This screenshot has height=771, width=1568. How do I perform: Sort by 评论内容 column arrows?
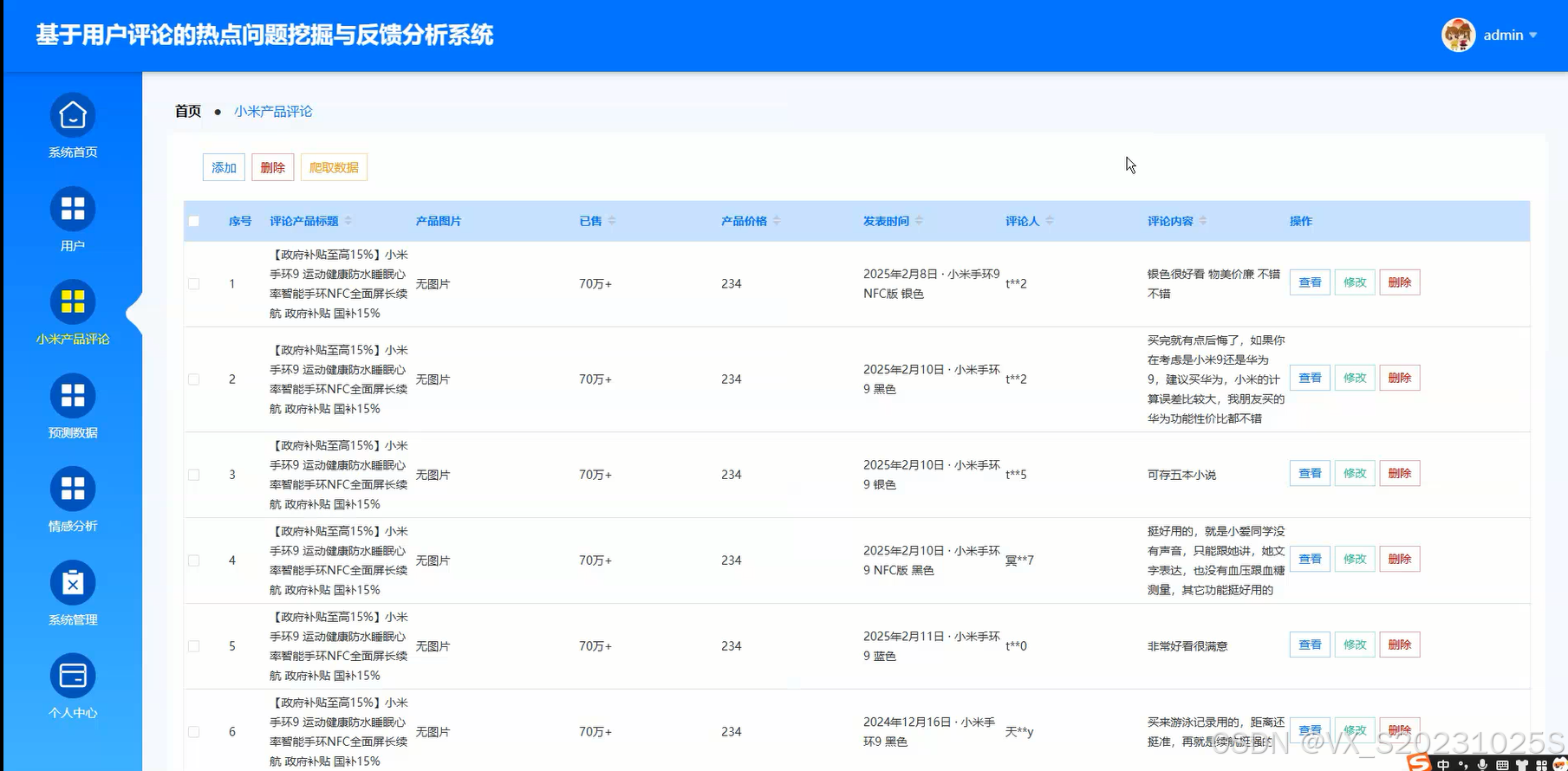[1203, 221]
